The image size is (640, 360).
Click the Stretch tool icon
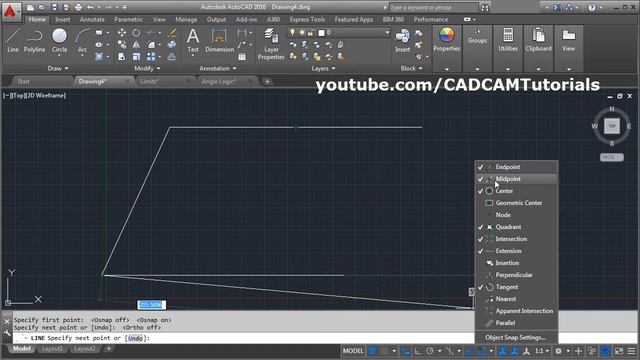(x=122, y=57)
